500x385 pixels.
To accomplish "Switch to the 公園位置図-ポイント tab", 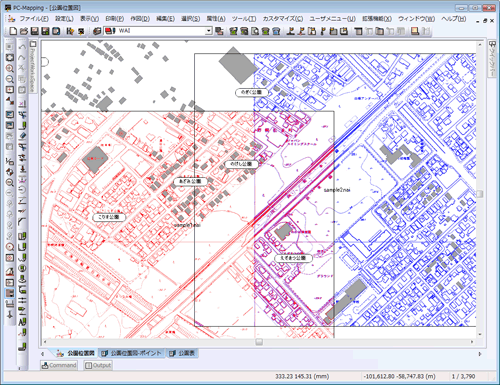I will click(x=132, y=353).
